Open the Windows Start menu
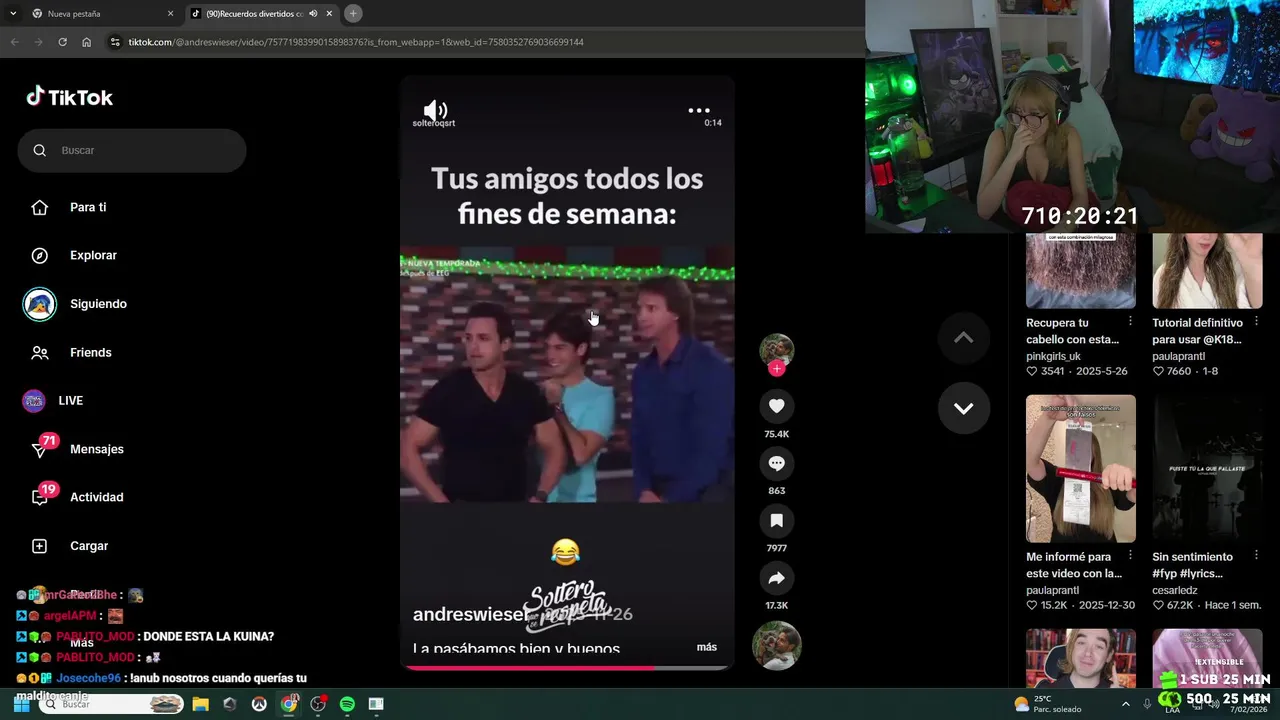1280x720 pixels. click(x=21, y=704)
